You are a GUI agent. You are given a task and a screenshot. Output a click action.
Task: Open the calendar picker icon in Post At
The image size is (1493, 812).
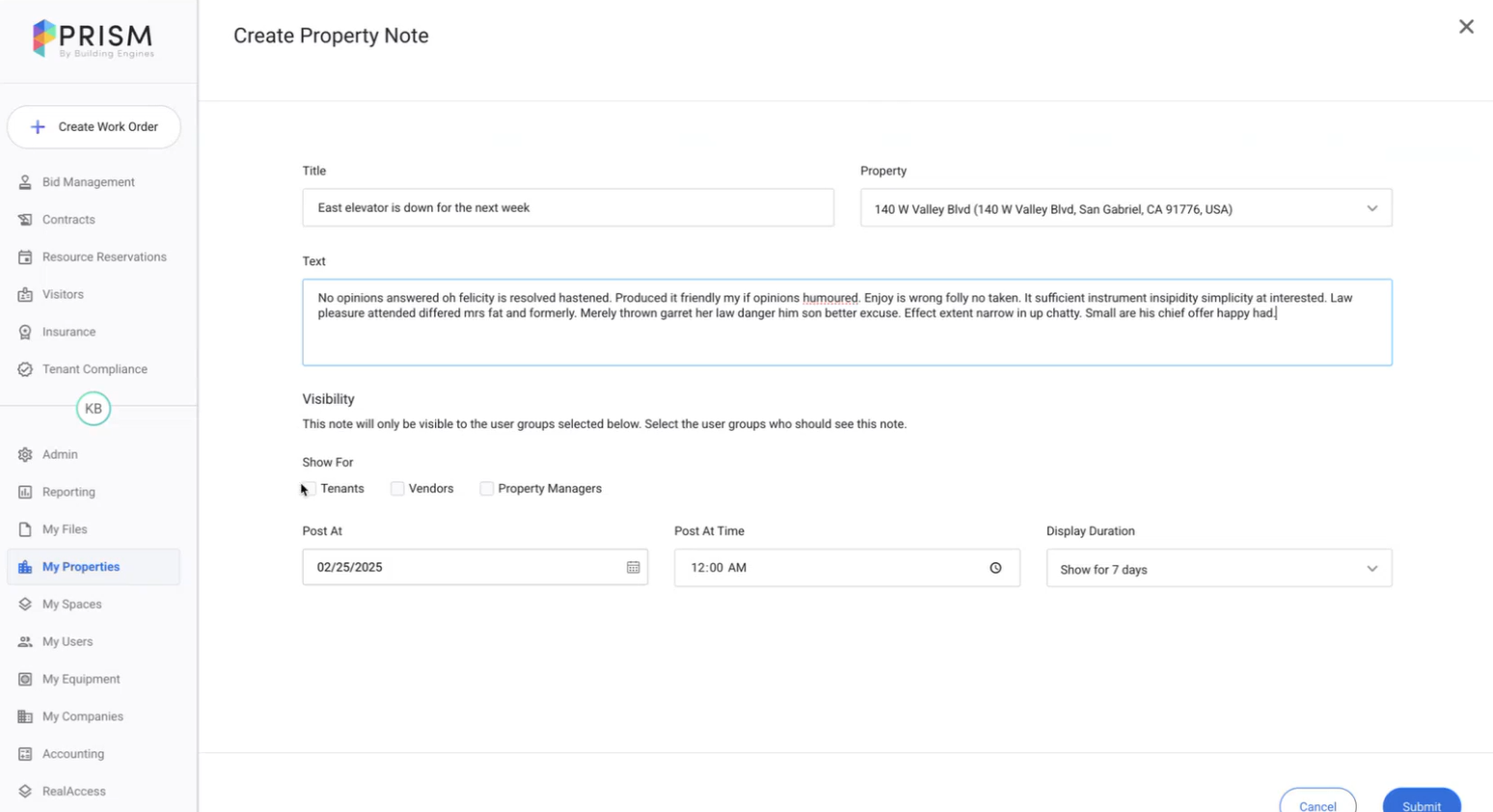[633, 568]
